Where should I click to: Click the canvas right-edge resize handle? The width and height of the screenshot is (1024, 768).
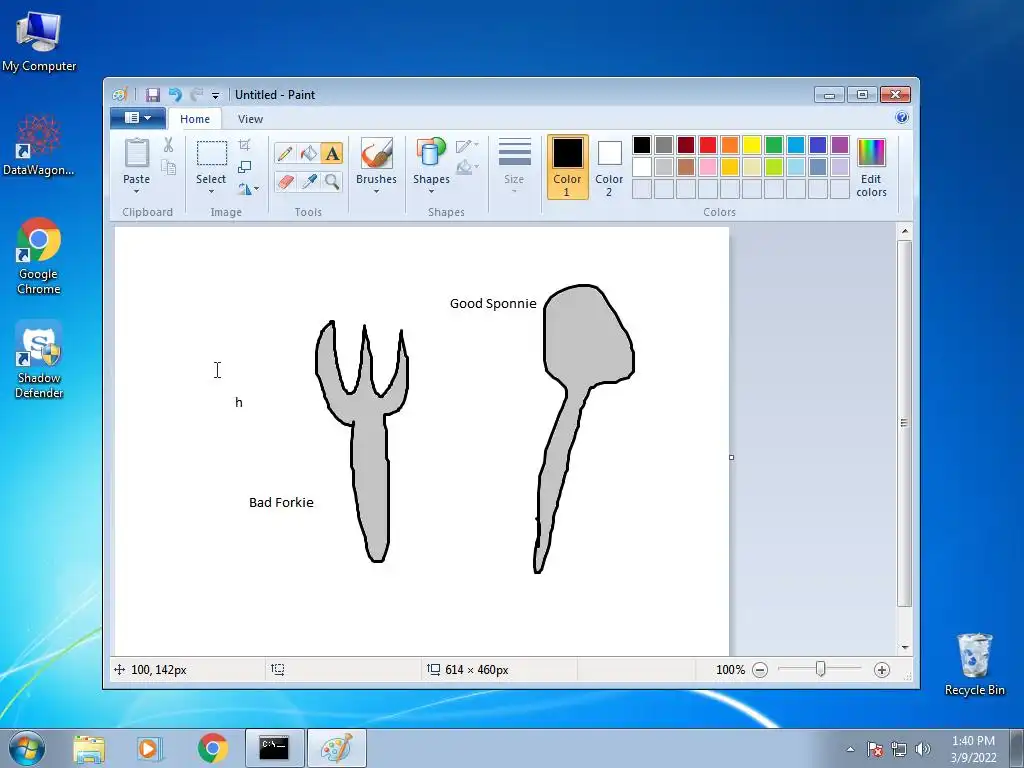pyautogui.click(x=731, y=457)
